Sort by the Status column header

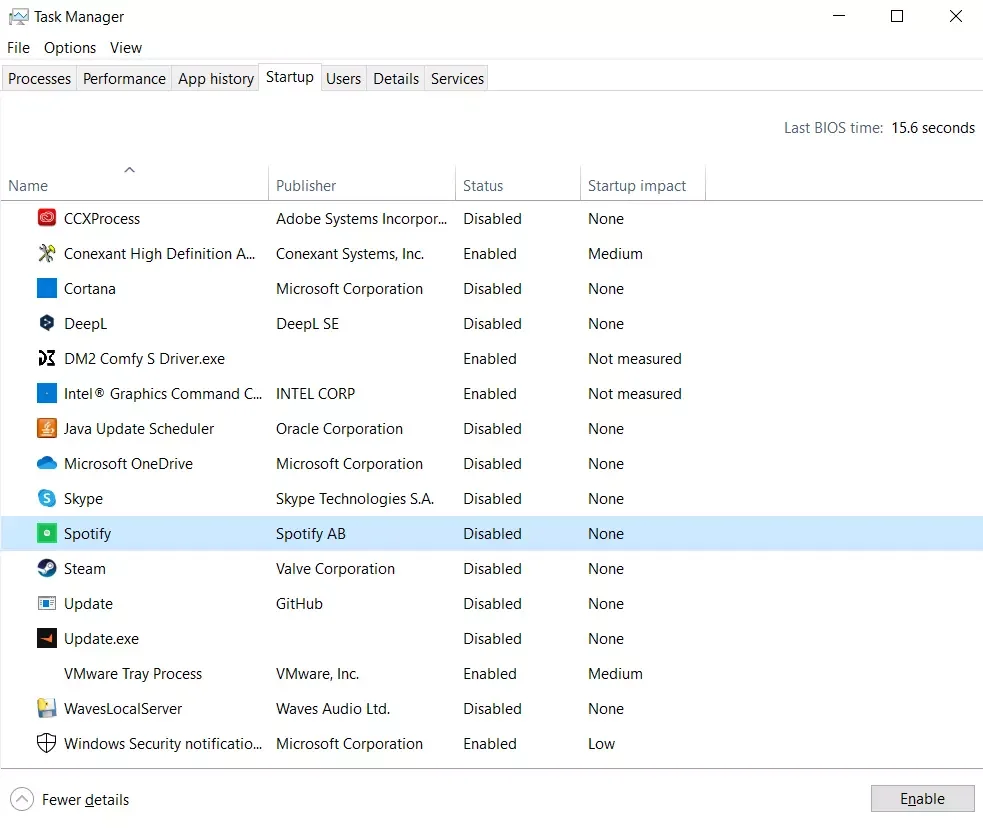click(518, 186)
